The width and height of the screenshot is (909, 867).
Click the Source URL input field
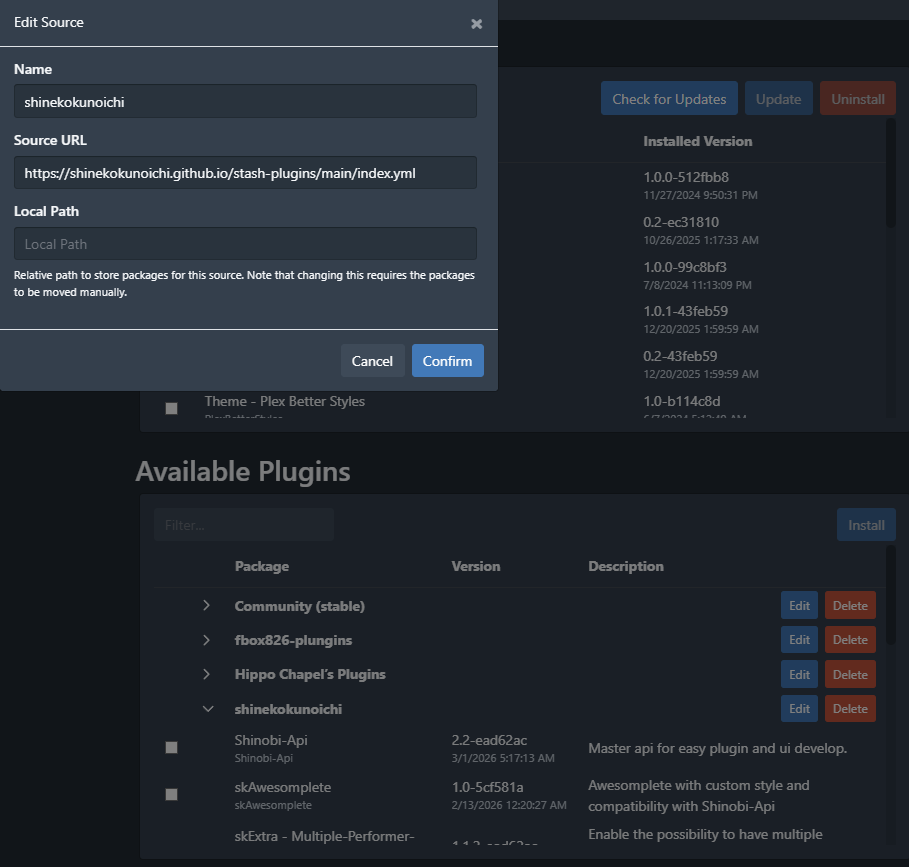pos(245,172)
